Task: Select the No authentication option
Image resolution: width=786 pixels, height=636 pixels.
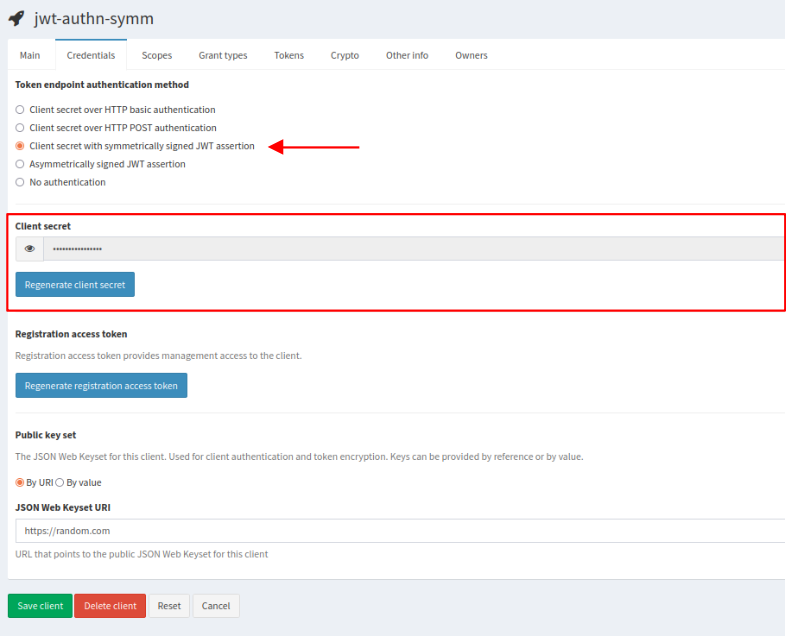Action: coord(20,182)
